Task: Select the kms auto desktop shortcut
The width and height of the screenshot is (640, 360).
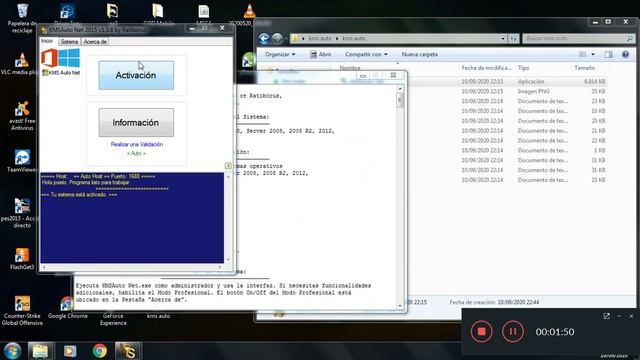Action: coord(158,316)
